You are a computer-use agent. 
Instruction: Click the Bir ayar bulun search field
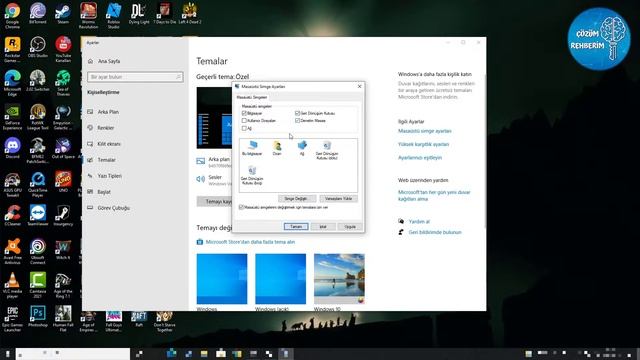pyautogui.click(x=135, y=77)
